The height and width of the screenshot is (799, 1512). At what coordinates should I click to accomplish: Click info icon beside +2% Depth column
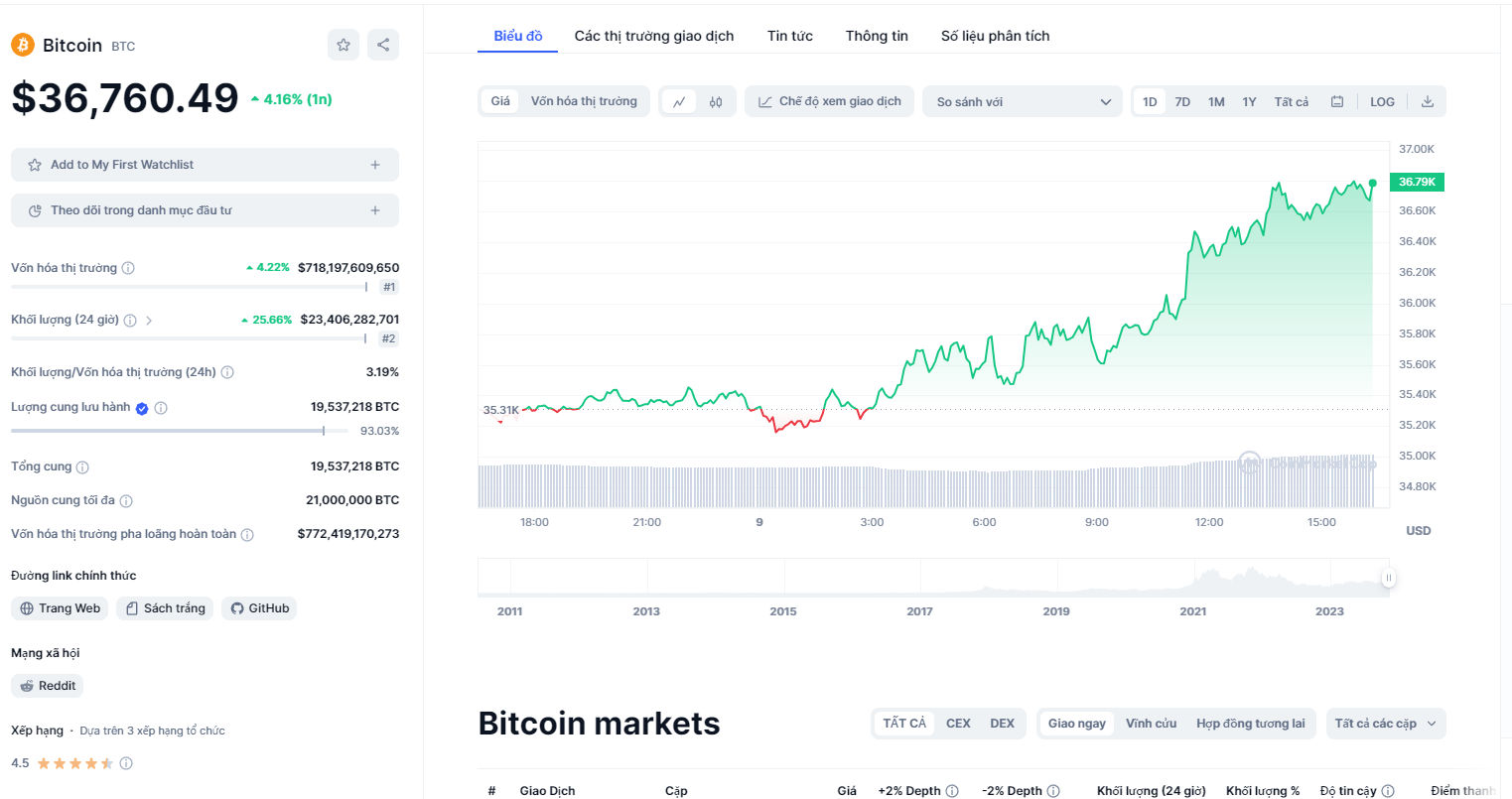[952, 791]
